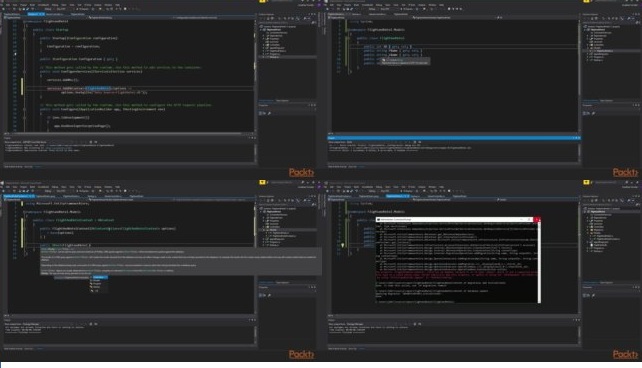Close the console popup over the code editor
642x368 pixels.
(537, 220)
